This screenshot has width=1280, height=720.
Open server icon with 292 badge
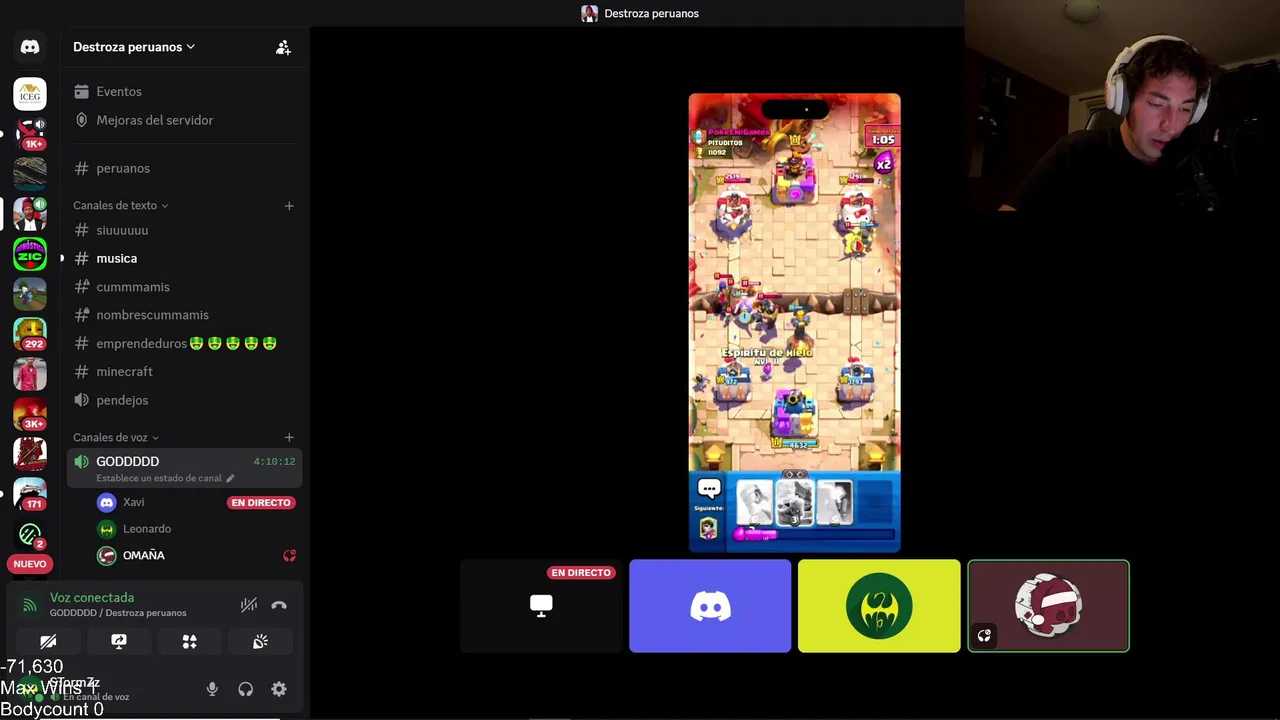(30, 334)
